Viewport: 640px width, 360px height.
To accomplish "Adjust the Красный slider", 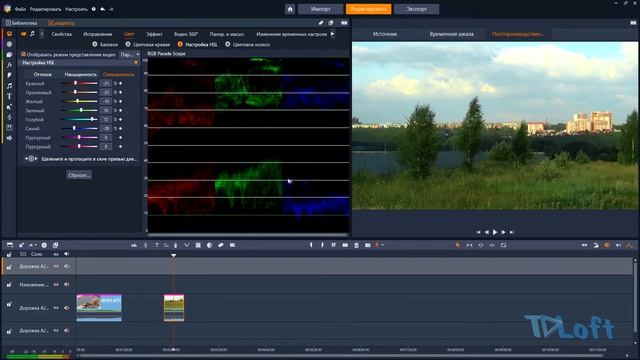I will (x=80, y=83).
